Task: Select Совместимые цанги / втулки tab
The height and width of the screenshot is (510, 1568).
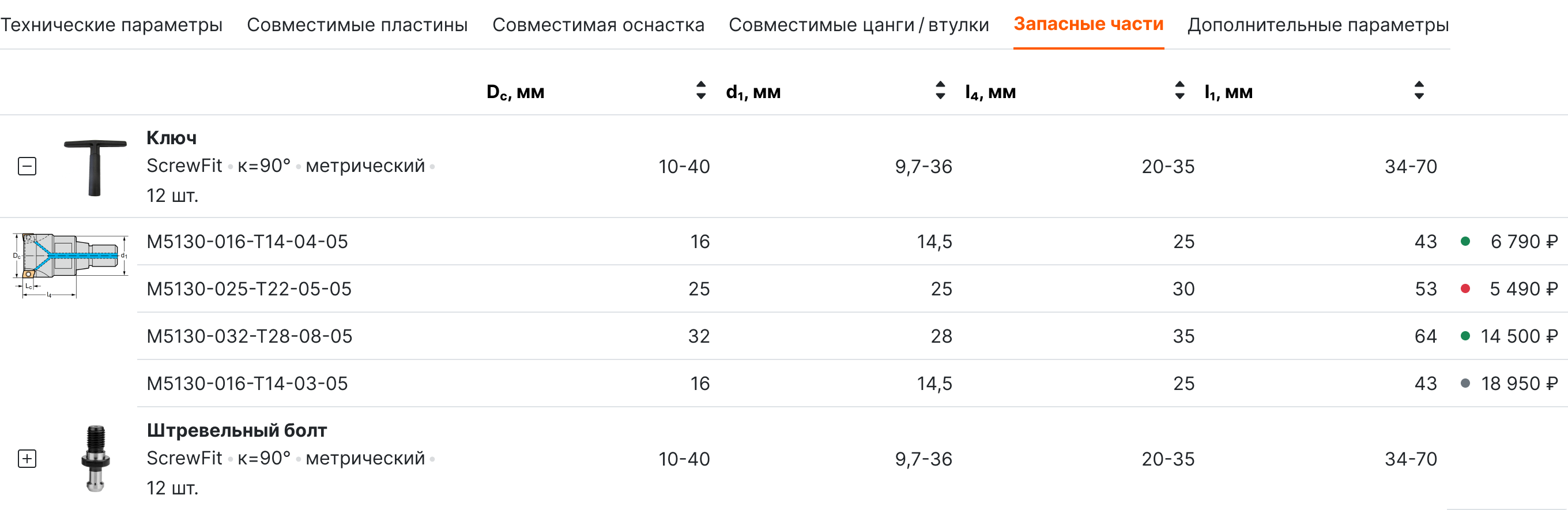Action: point(859,25)
